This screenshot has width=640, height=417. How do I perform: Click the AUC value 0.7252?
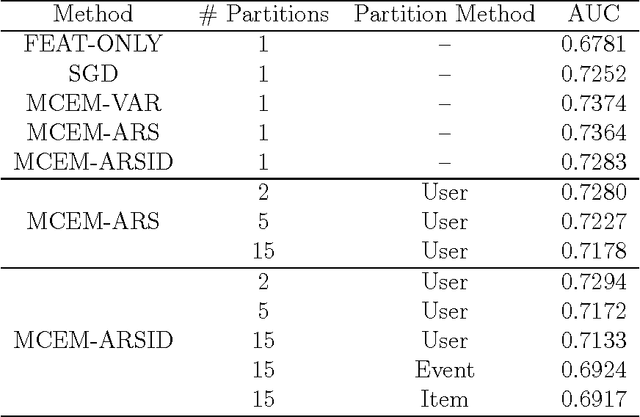tap(593, 74)
